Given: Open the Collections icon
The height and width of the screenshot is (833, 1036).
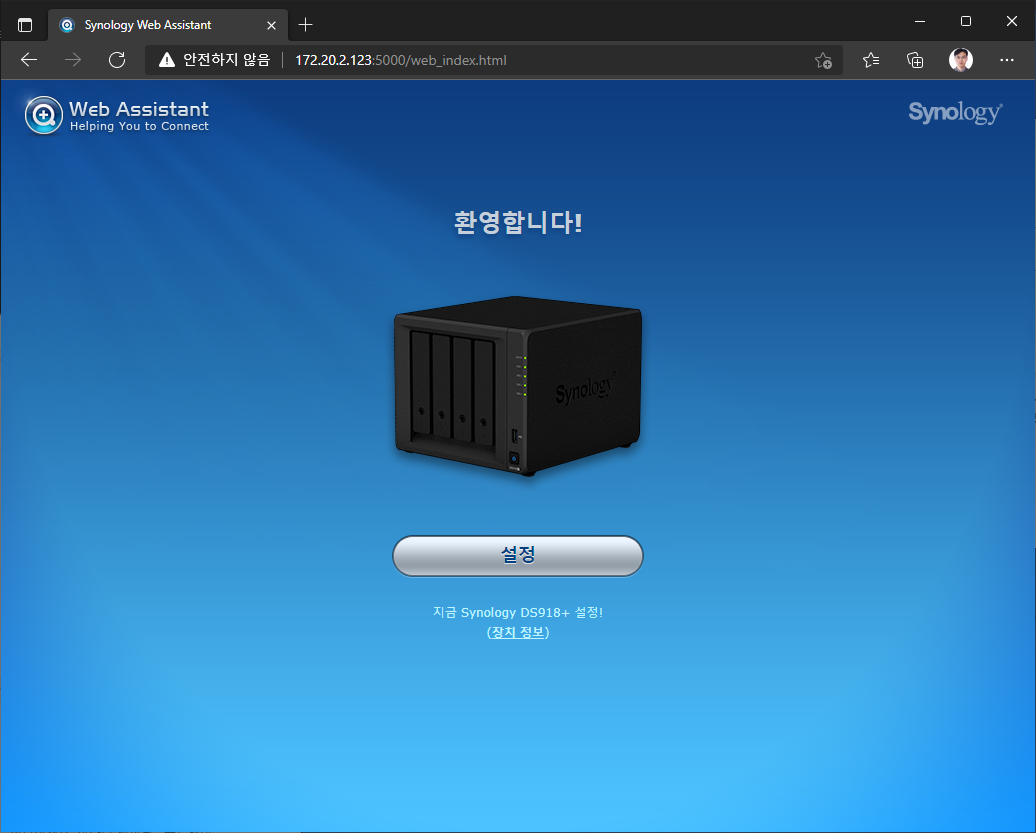Looking at the screenshot, I should click(915, 60).
